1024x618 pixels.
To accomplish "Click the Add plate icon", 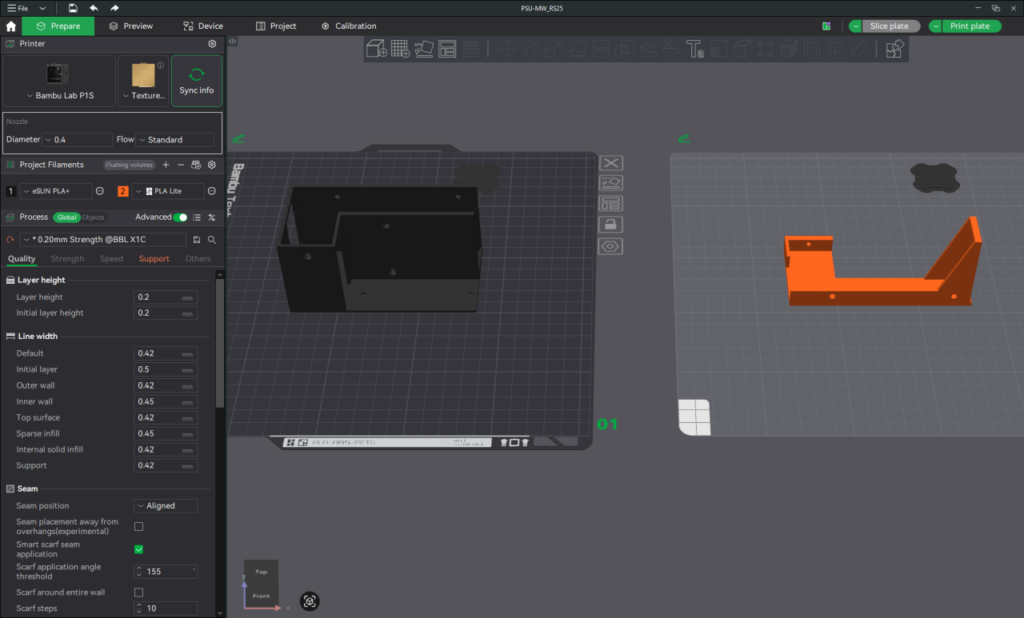I will tap(400, 48).
